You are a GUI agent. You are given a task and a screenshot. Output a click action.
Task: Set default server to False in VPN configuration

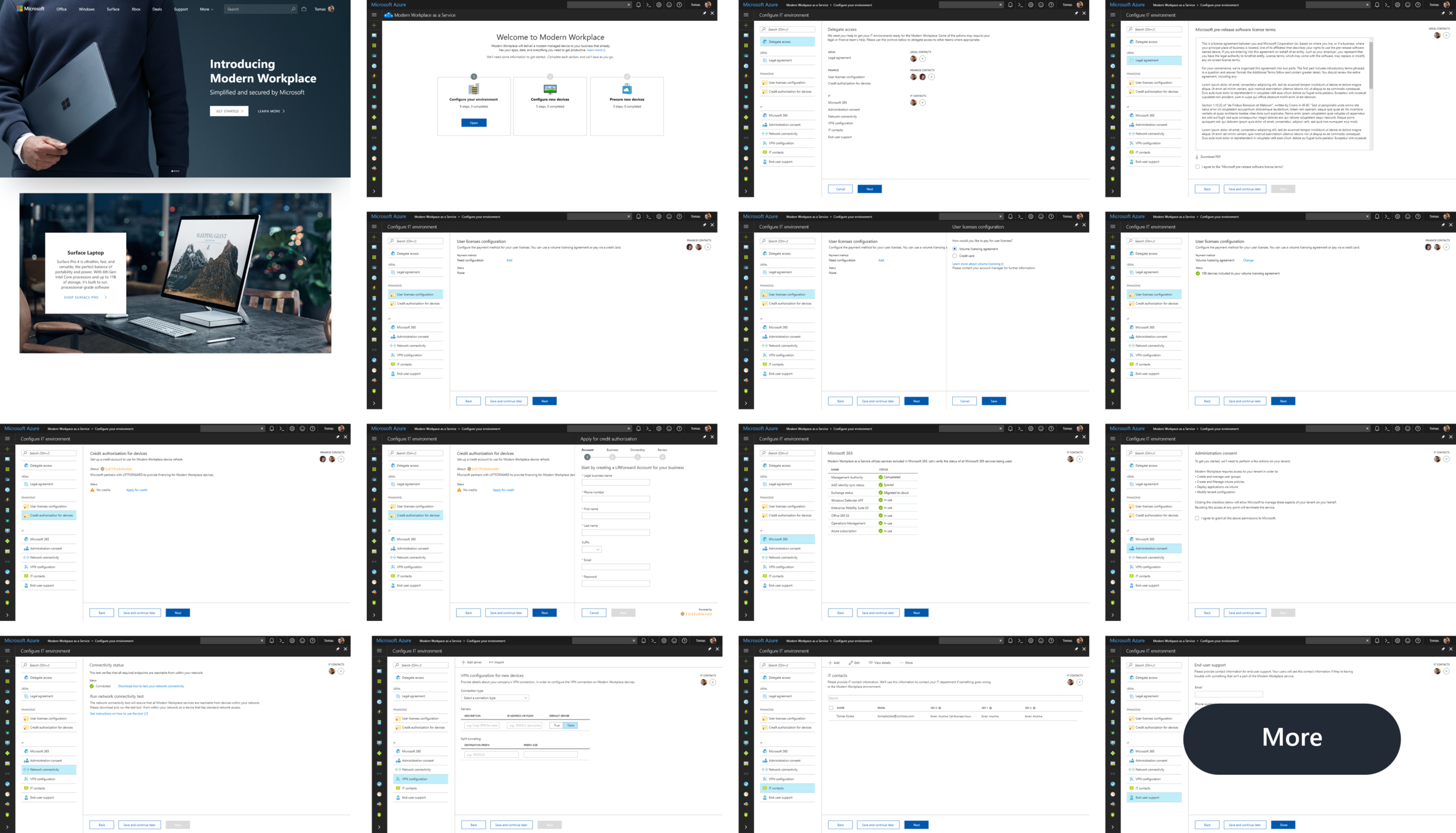[571, 725]
